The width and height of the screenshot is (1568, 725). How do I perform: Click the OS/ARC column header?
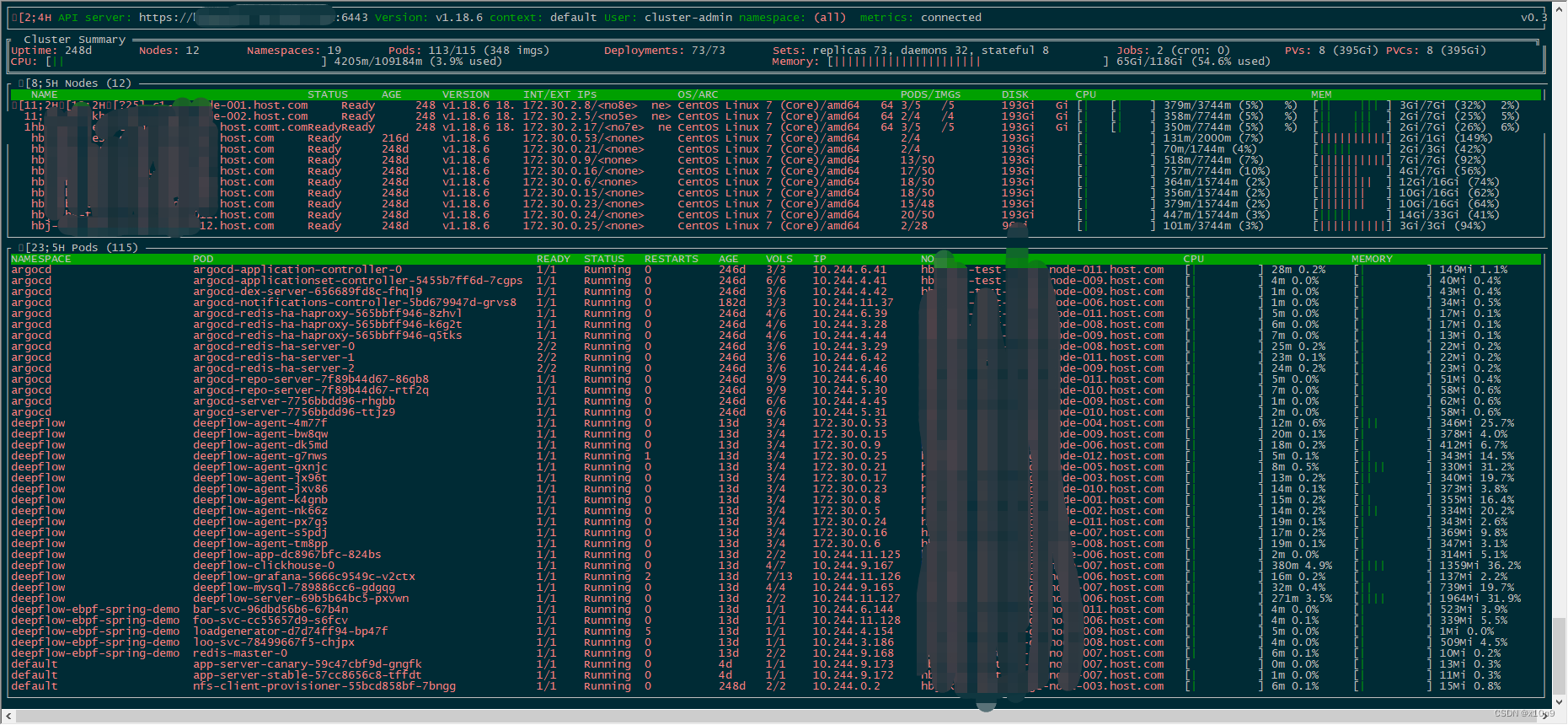coord(698,94)
